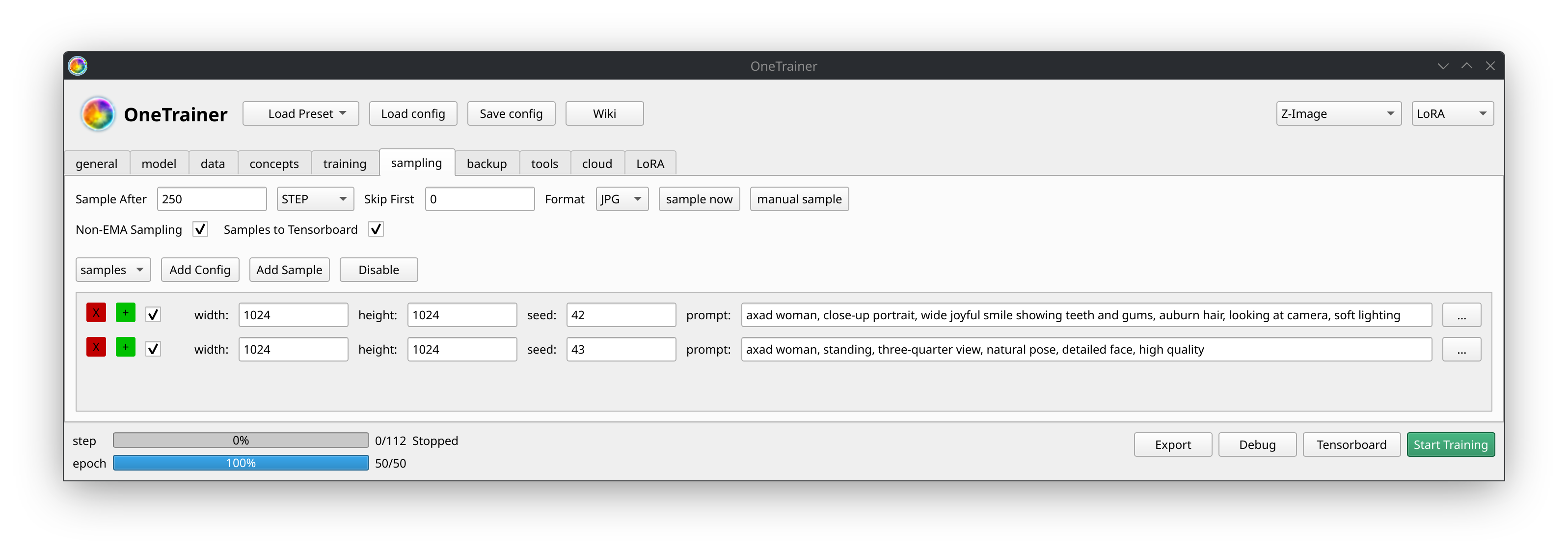Click the title bar OneTrainer app icon
This screenshot has width=1568, height=556.
(77, 66)
